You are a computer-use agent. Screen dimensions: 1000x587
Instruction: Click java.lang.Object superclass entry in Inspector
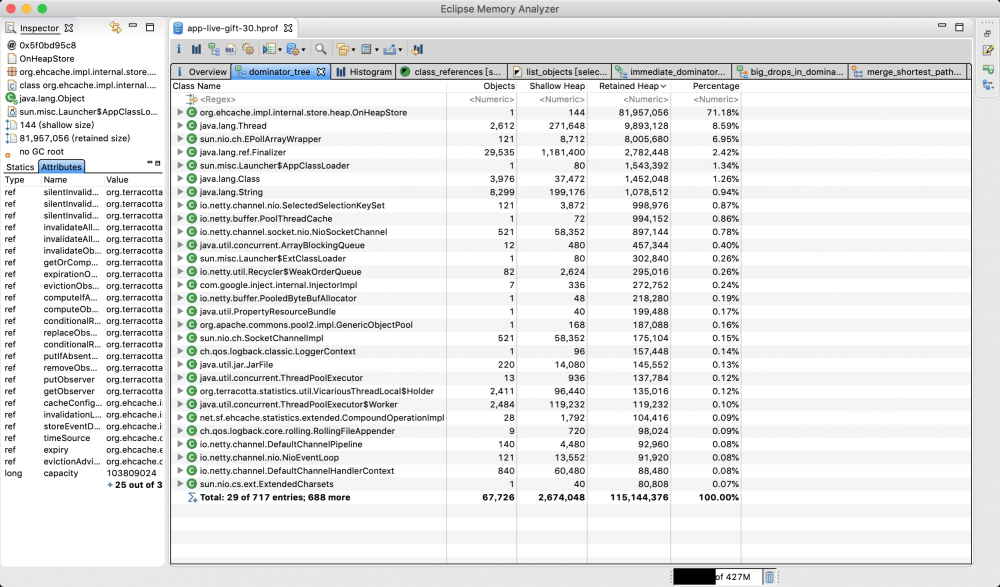[x=52, y=98]
